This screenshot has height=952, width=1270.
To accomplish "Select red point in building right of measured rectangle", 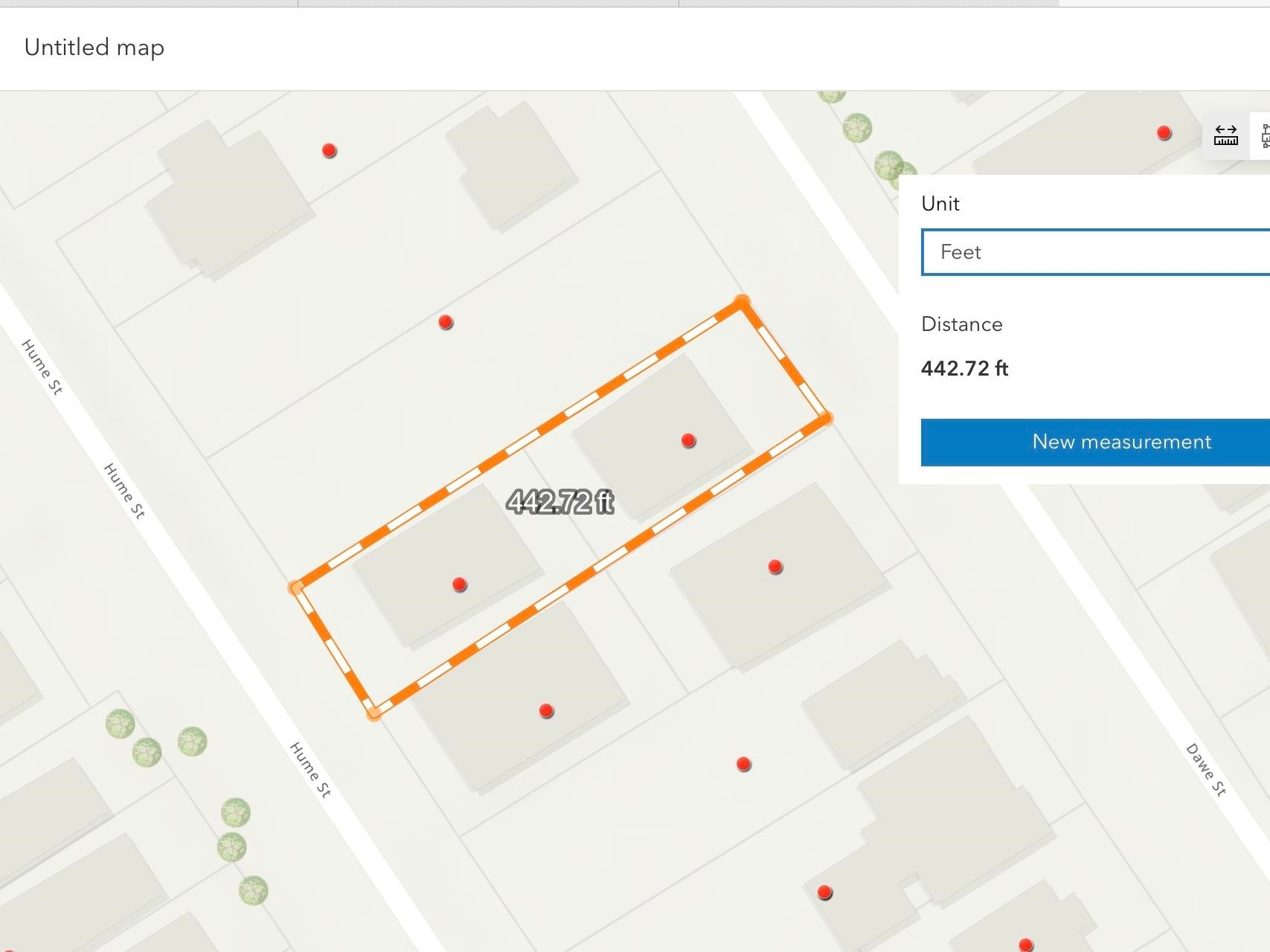I will tap(775, 567).
